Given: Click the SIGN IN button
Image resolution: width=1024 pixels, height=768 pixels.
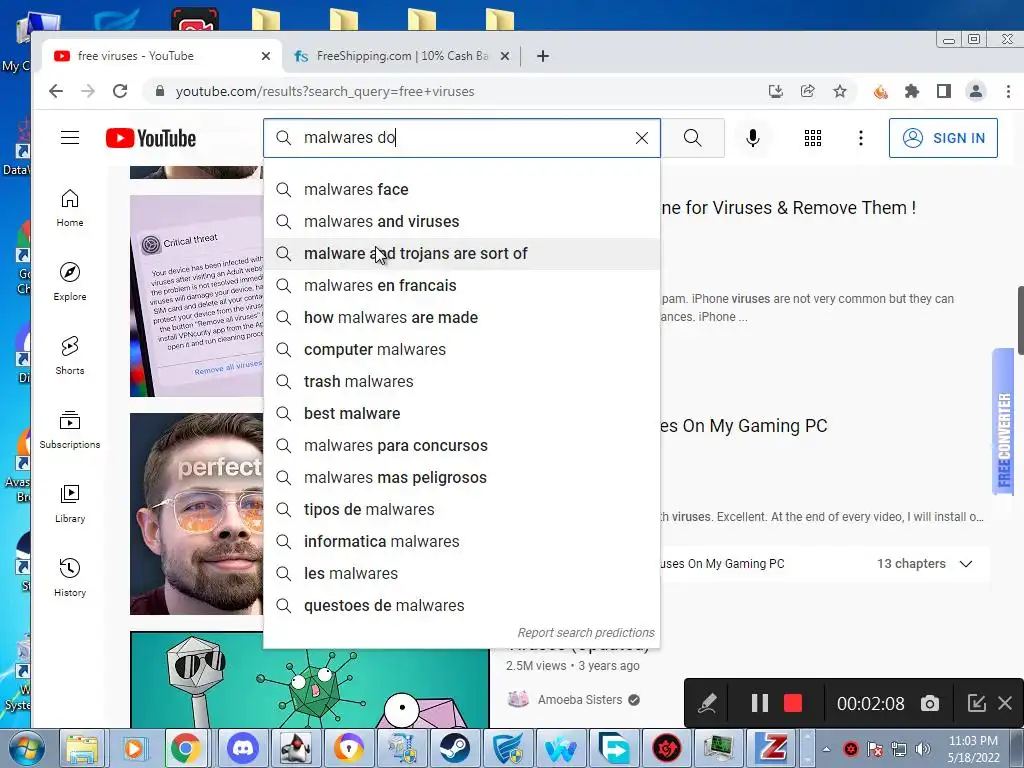Looking at the screenshot, I should (x=943, y=138).
